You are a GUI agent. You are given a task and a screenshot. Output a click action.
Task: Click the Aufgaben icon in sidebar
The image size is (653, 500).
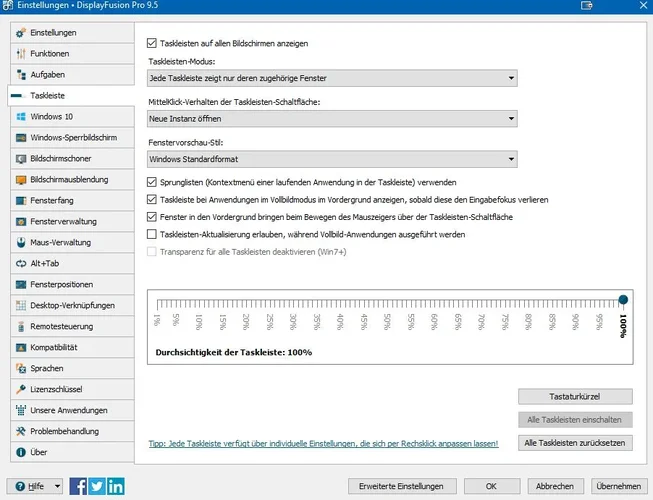(x=21, y=75)
